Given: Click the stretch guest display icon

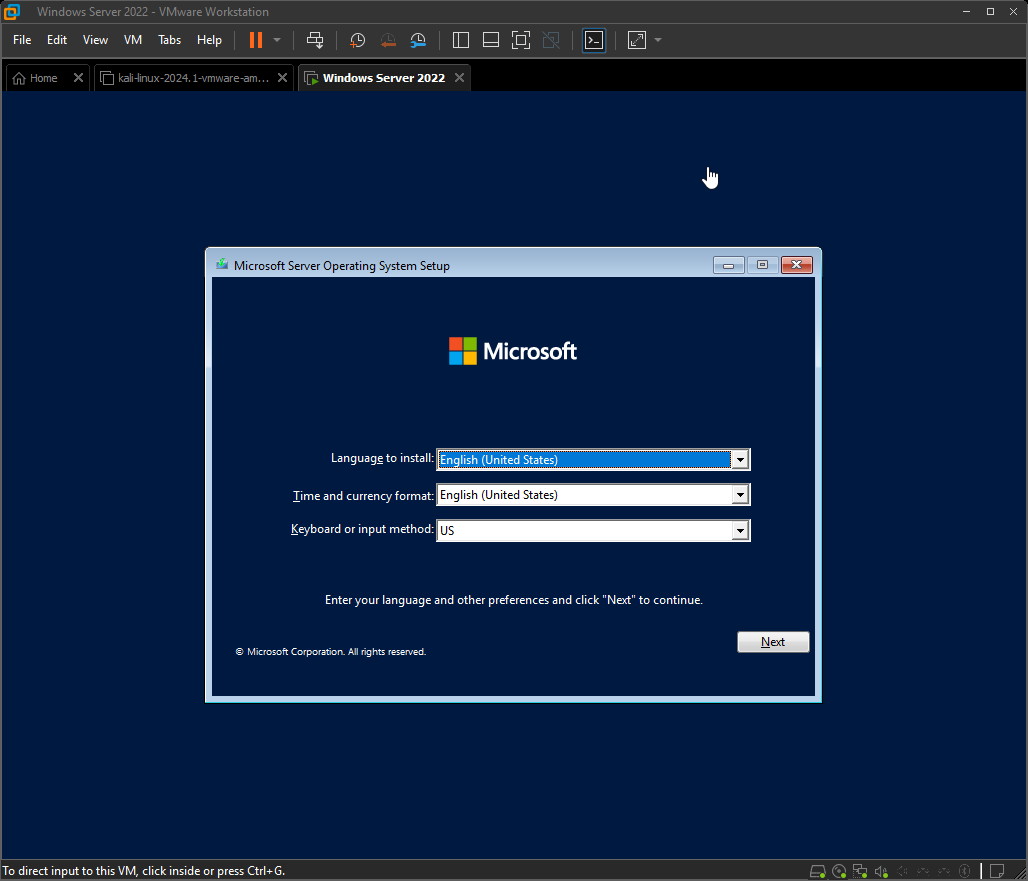Looking at the screenshot, I should tap(637, 40).
